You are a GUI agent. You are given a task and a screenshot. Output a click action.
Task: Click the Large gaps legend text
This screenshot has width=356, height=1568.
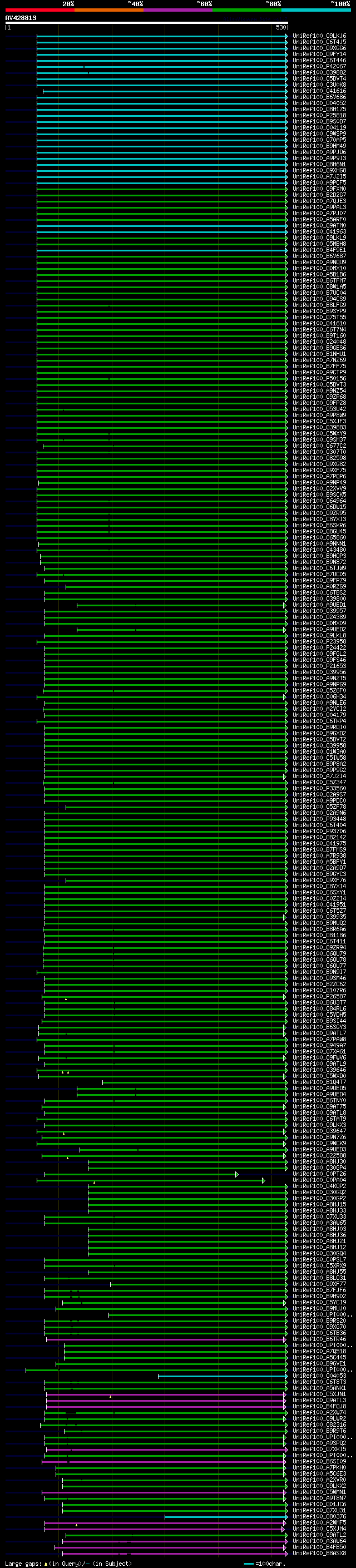(68, 1563)
